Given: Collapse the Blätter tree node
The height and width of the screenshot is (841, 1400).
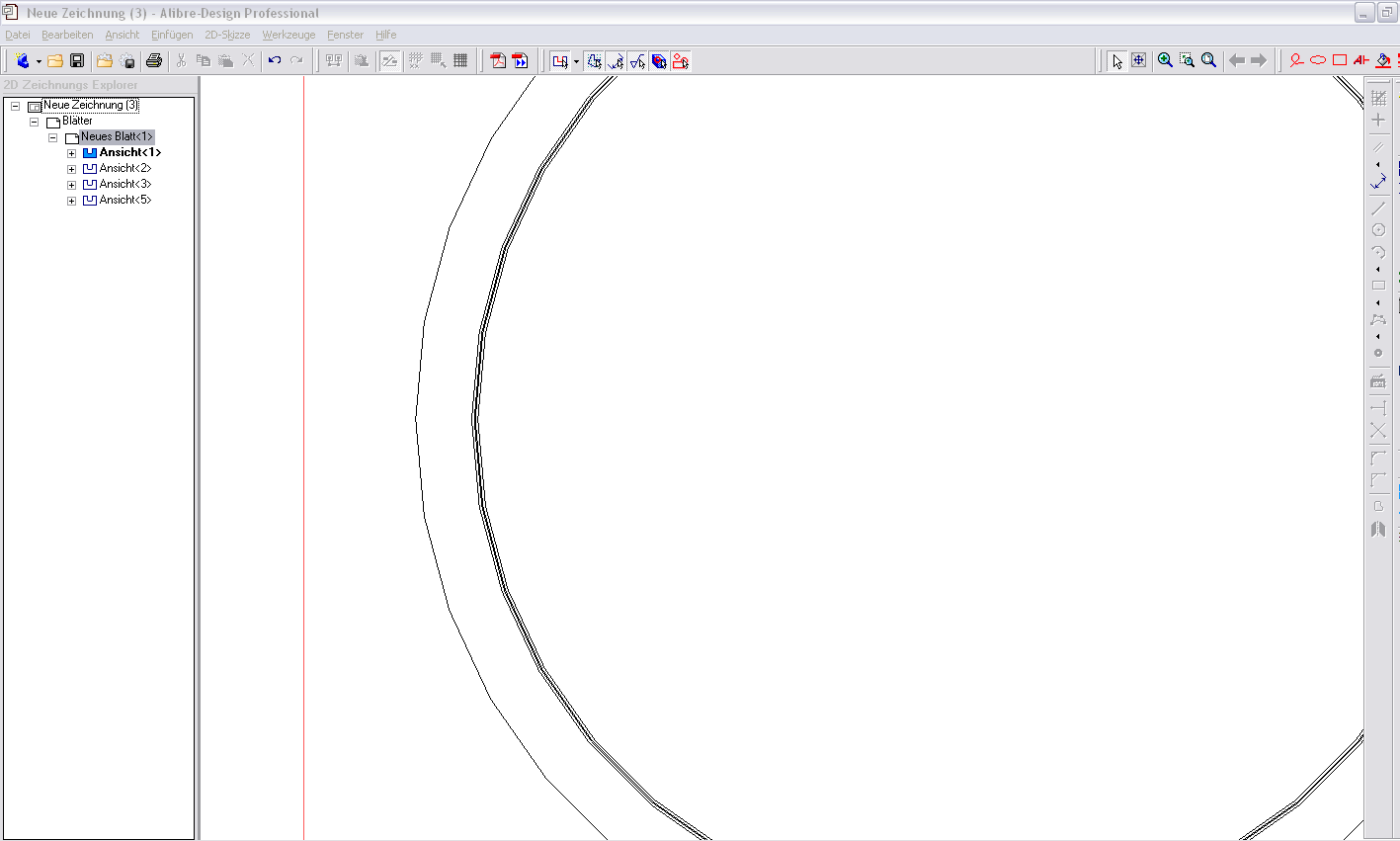Looking at the screenshot, I should point(34,122).
